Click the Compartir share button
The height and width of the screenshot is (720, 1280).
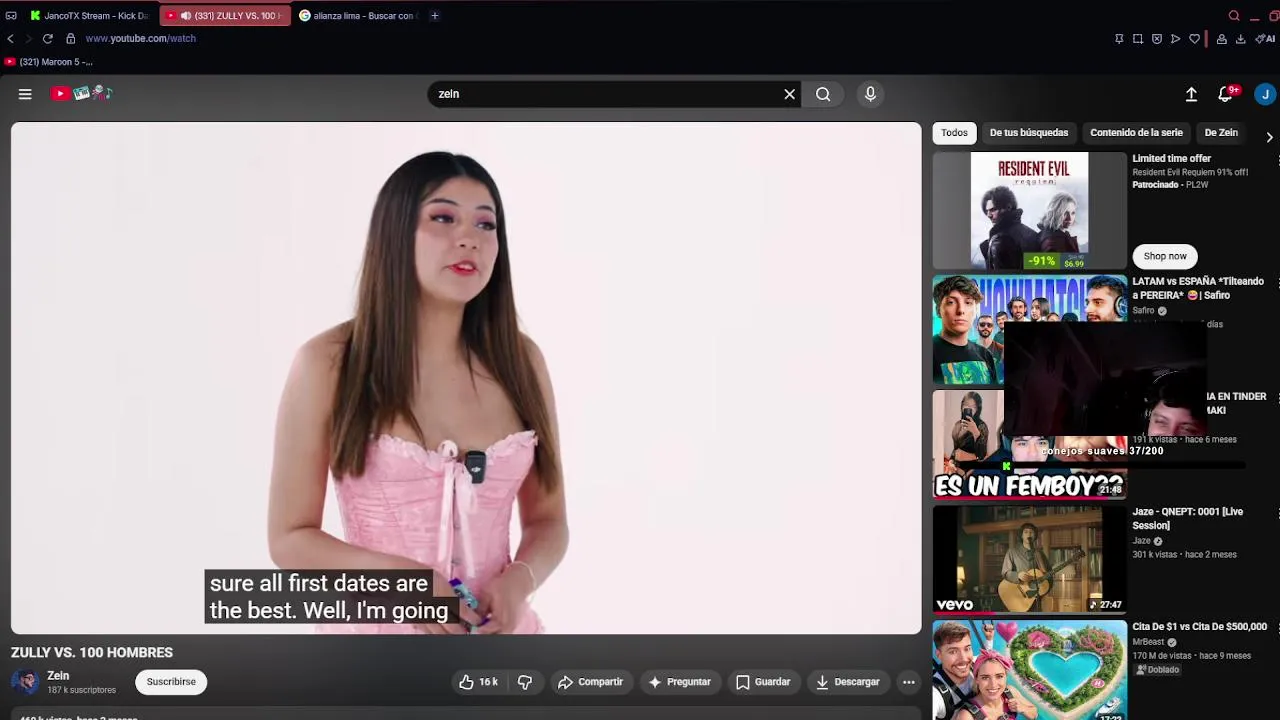[x=591, y=682]
